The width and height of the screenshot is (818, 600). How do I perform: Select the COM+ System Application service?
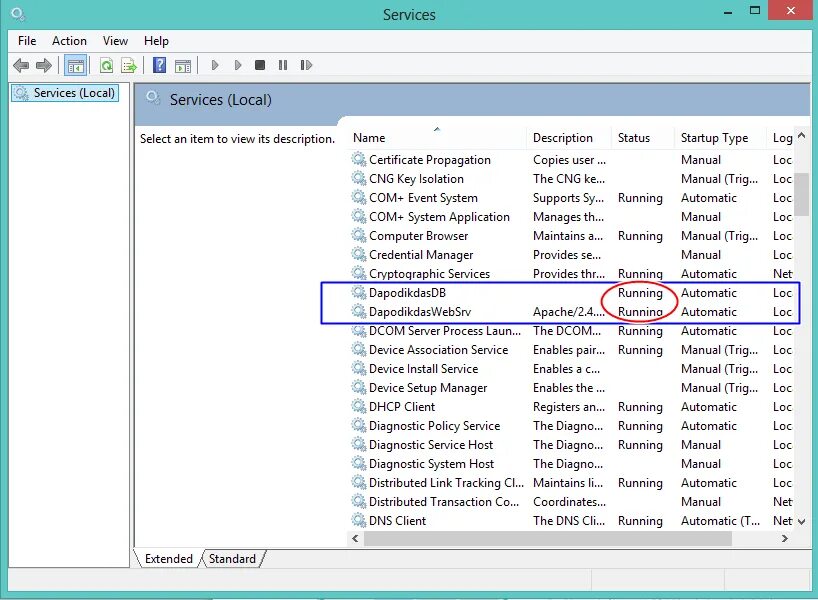click(571, 217)
